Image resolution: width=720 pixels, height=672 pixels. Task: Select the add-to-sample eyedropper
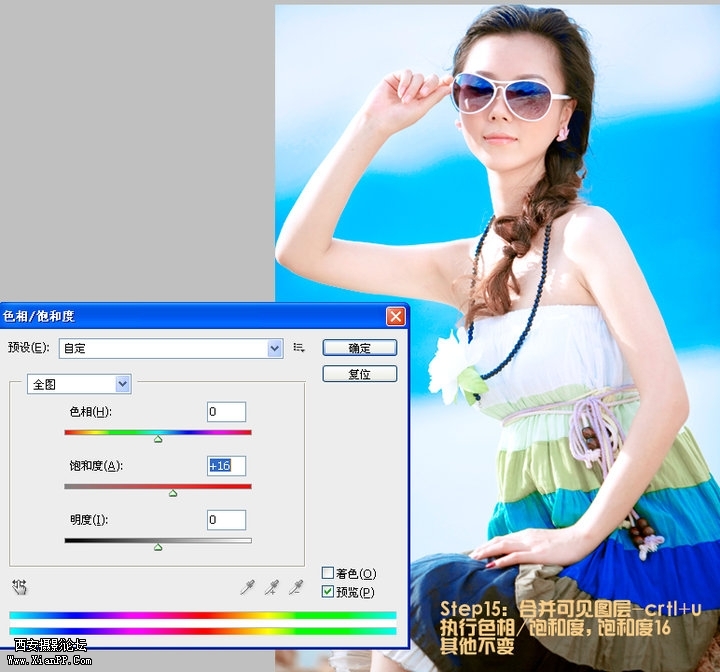[271, 588]
